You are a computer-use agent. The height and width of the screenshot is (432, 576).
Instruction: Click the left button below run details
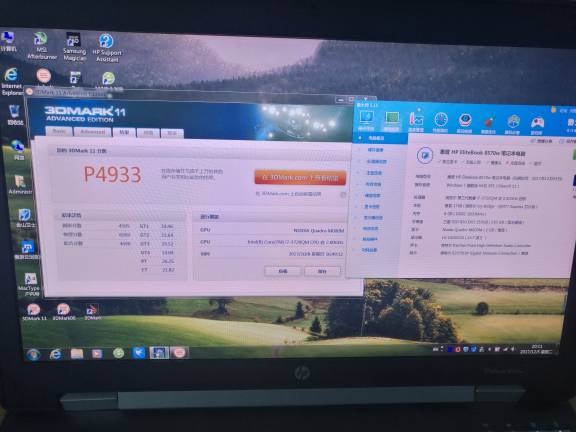point(282,271)
